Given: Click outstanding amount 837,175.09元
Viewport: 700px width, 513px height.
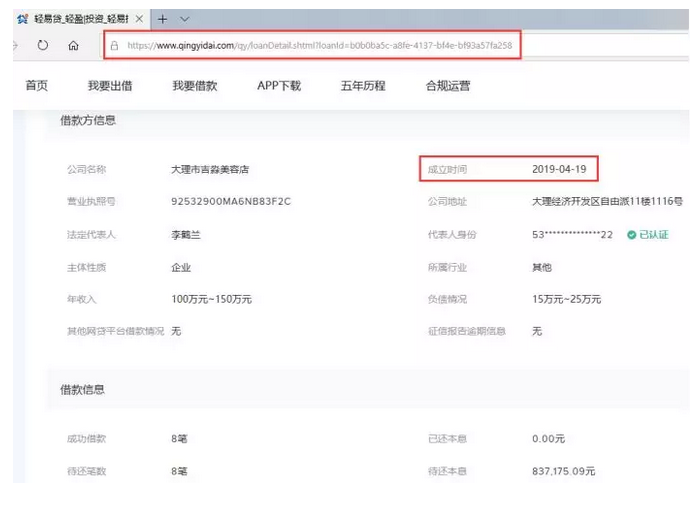Looking at the screenshot, I should pos(563,471).
